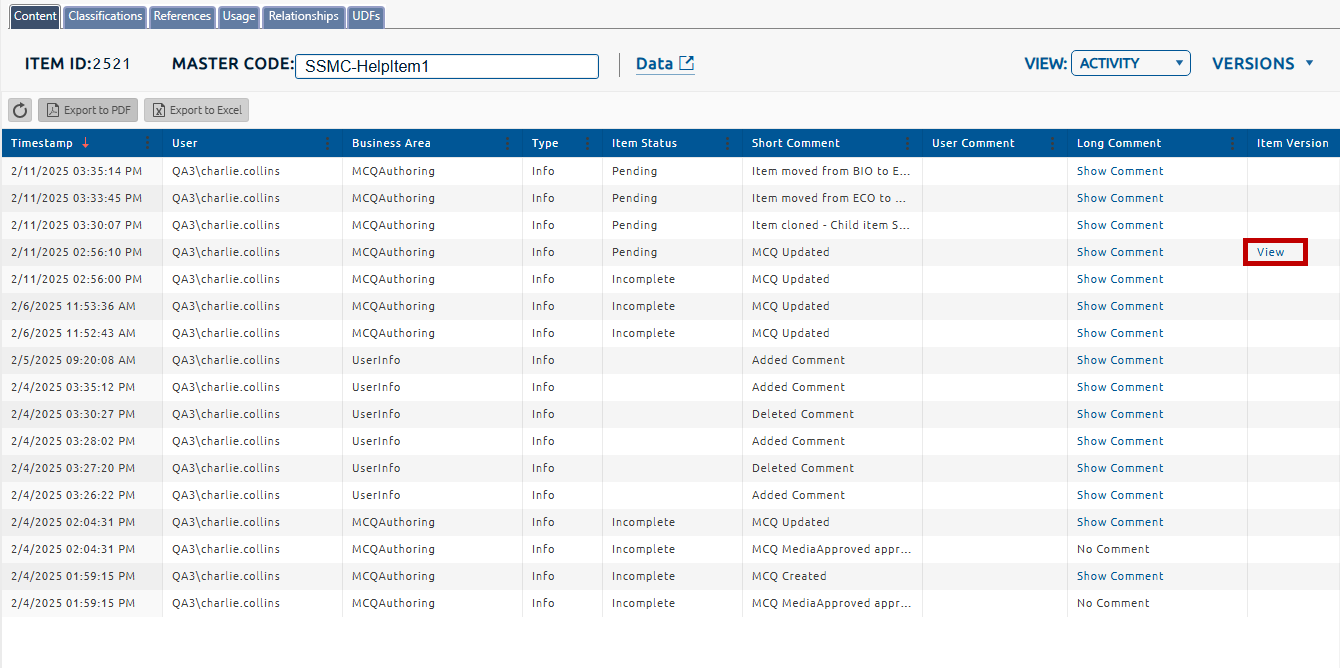Click the Timestamp sort arrow
This screenshot has height=668, width=1340.
[x=86, y=143]
